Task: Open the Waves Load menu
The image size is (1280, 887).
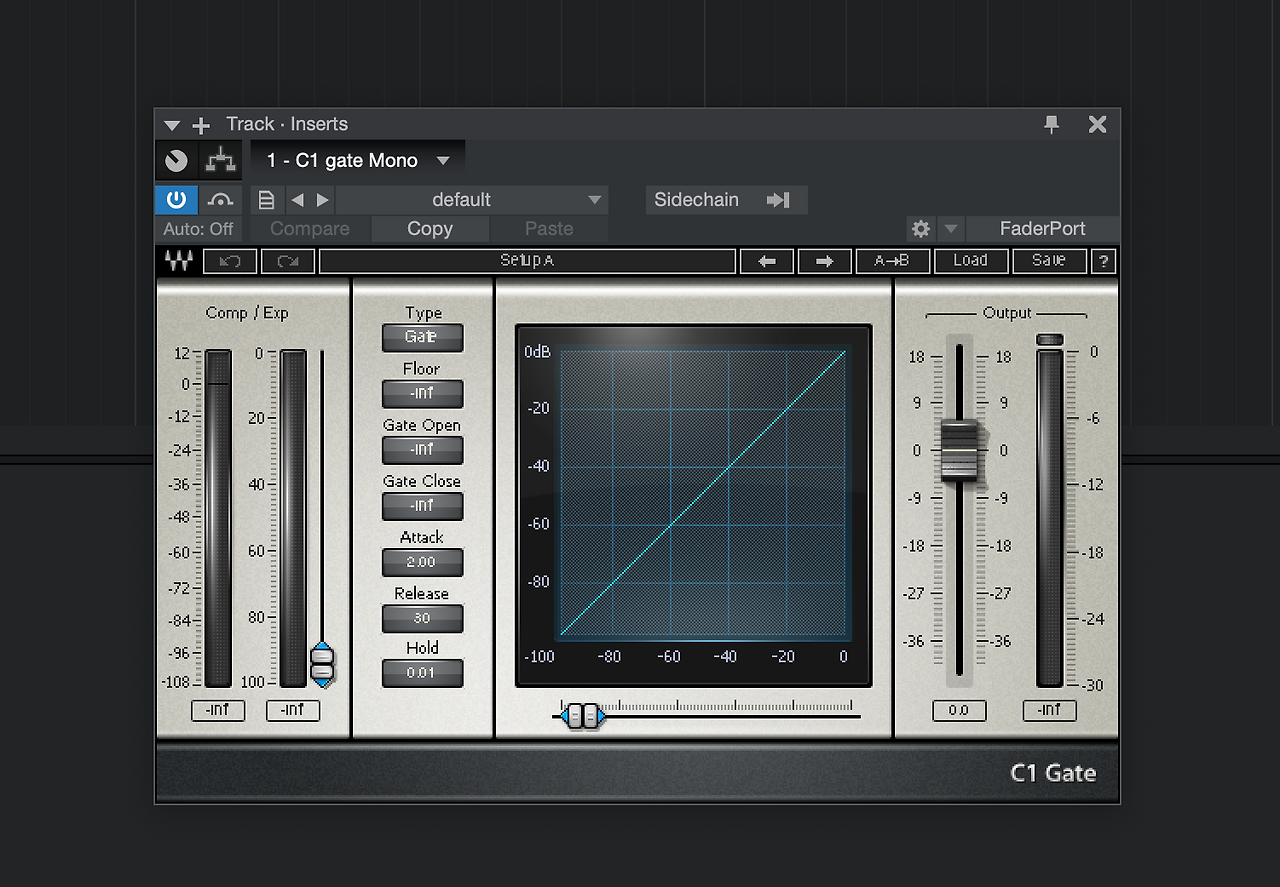Action: [x=970, y=261]
